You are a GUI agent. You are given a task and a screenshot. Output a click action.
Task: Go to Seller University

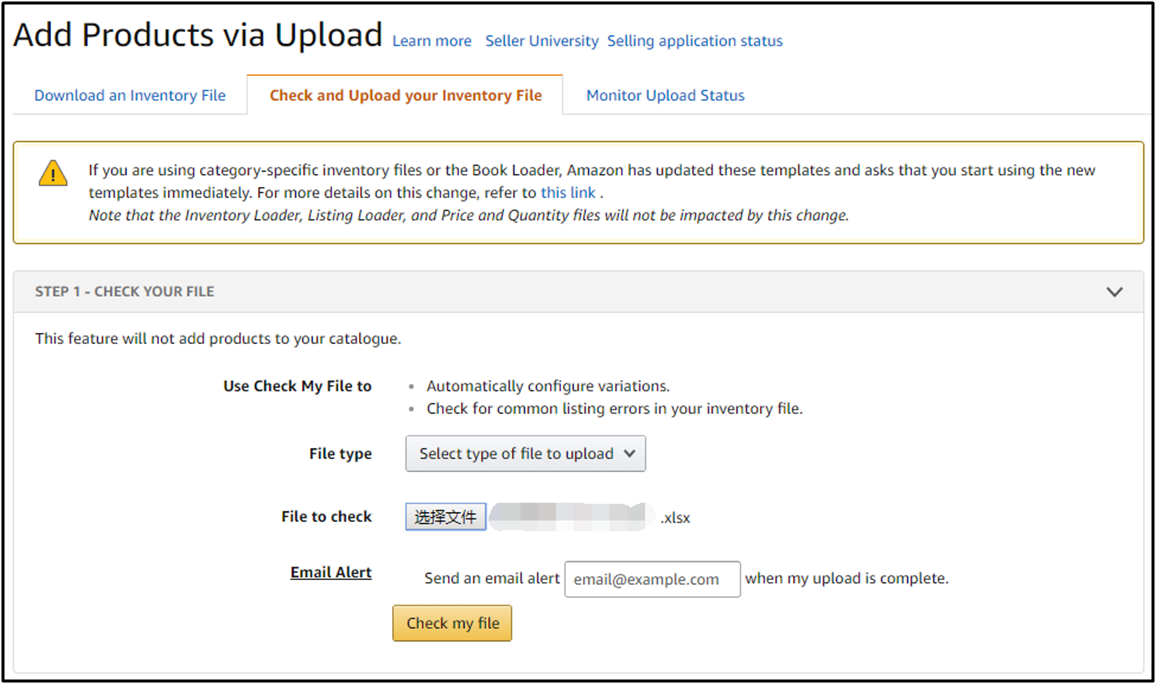(x=541, y=41)
